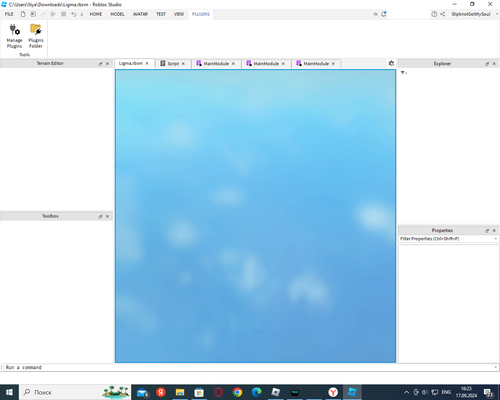
Task: Switch to the MODEL ribbon tab
Action: tap(117, 14)
